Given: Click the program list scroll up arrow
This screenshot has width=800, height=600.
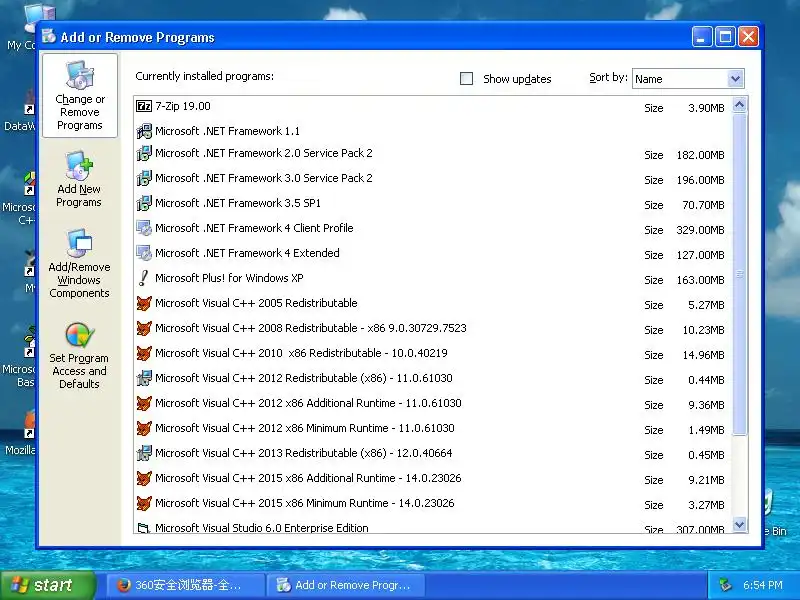Looking at the screenshot, I should click(x=739, y=105).
